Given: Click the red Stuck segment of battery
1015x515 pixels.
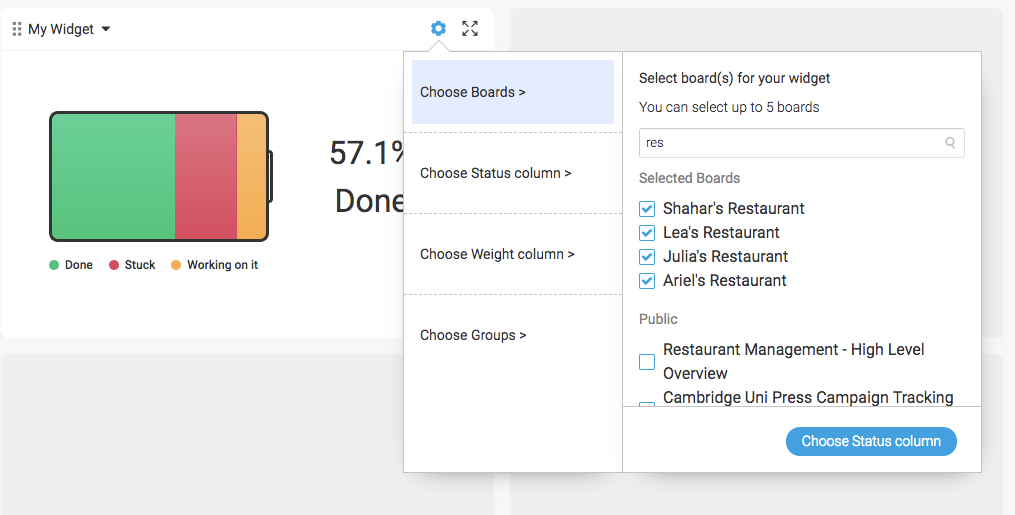Looking at the screenshot, I should click(x=206, y=177).
